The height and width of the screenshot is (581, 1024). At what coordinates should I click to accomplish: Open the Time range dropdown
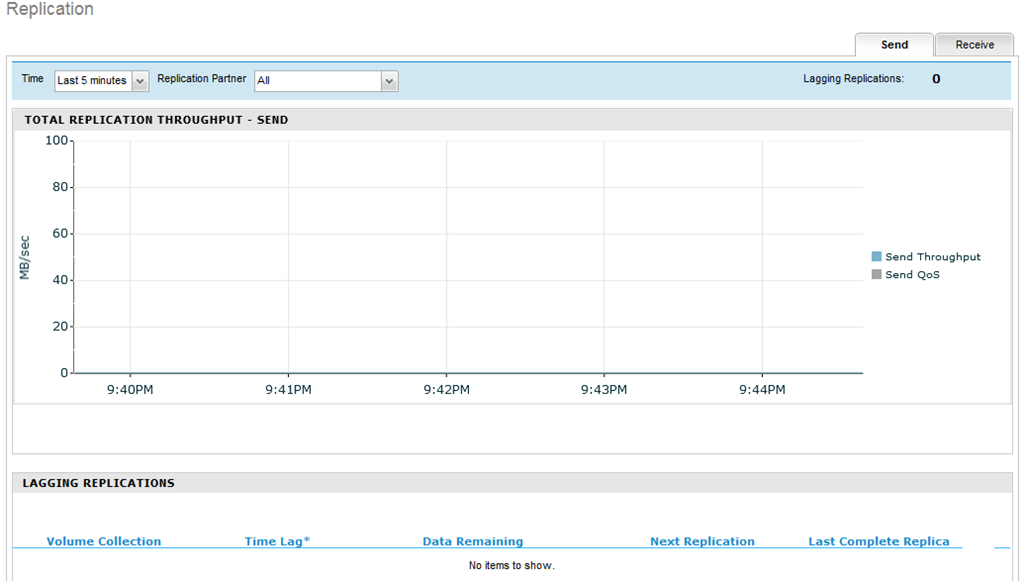[x=101, y=81]
